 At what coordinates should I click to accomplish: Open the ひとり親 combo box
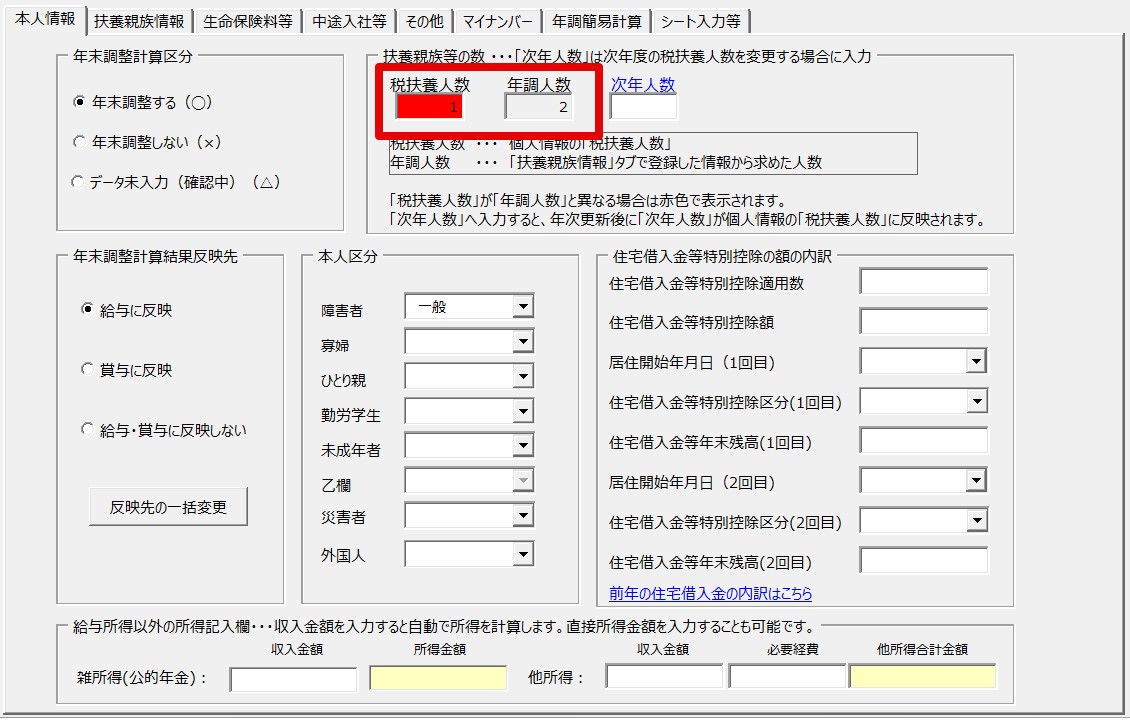pos(522,377)
